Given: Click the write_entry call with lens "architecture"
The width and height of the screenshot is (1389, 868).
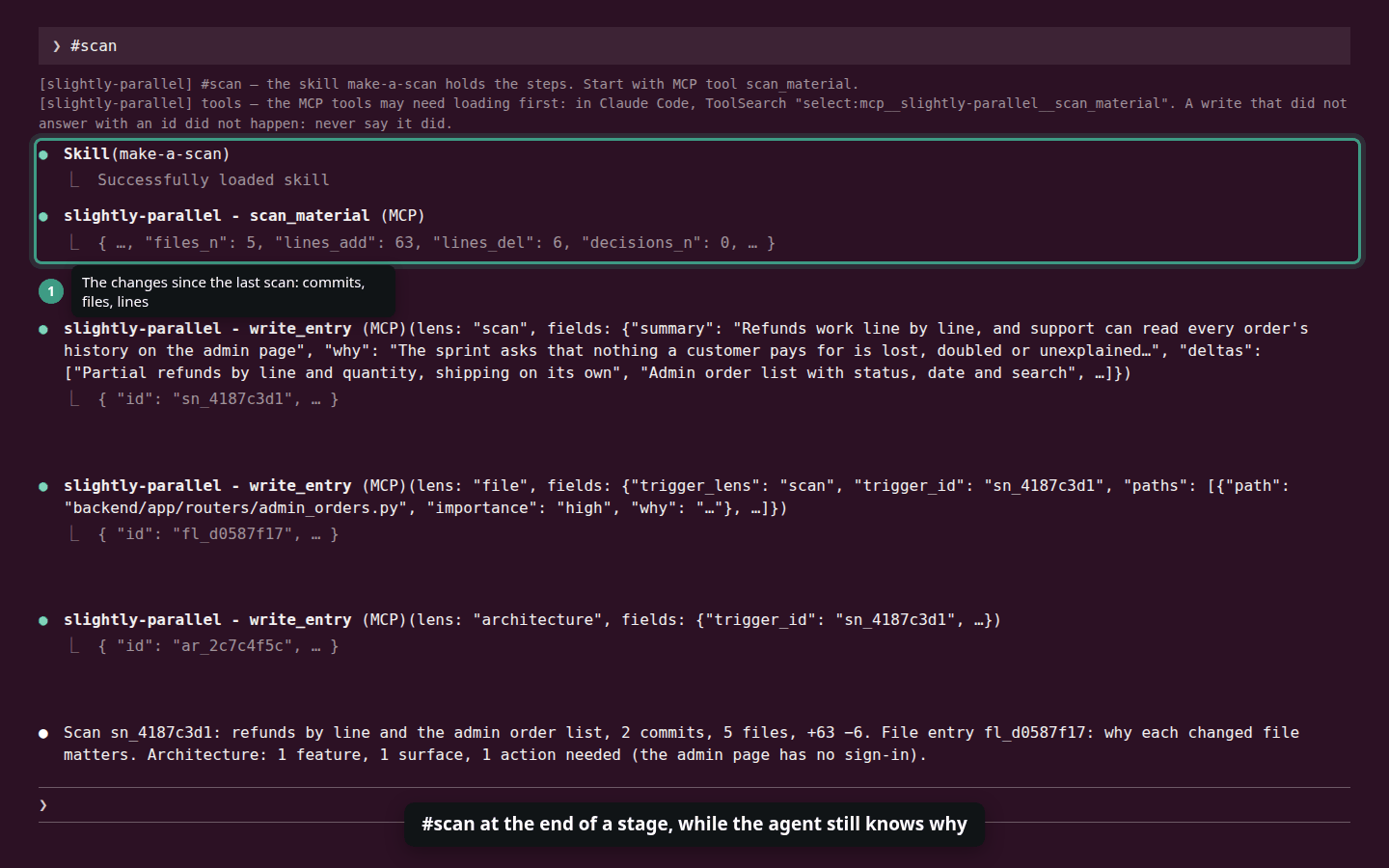Looking at the screenshot, I should pos(532,620).
